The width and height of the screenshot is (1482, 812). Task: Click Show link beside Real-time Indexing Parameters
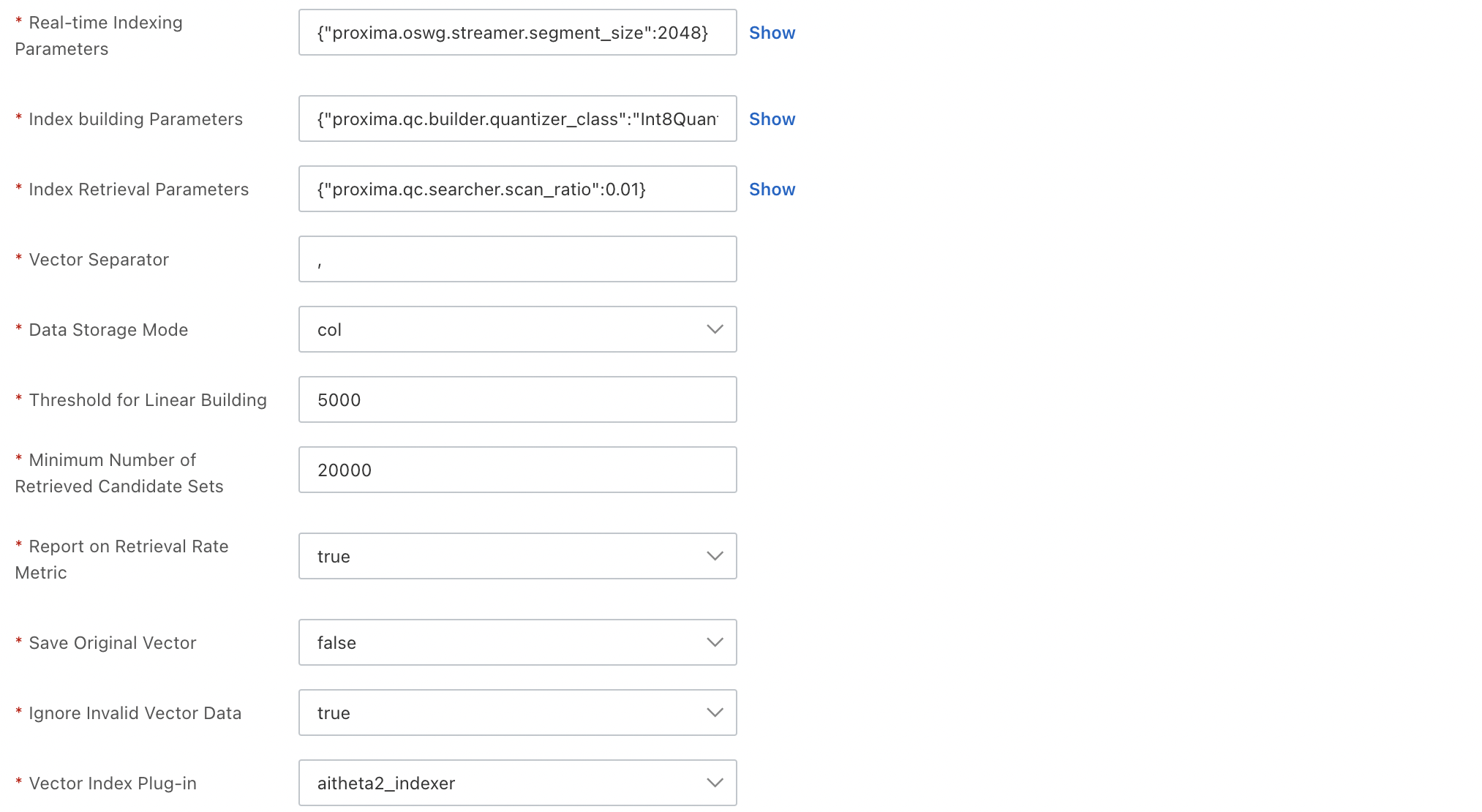tap(772, 33)
